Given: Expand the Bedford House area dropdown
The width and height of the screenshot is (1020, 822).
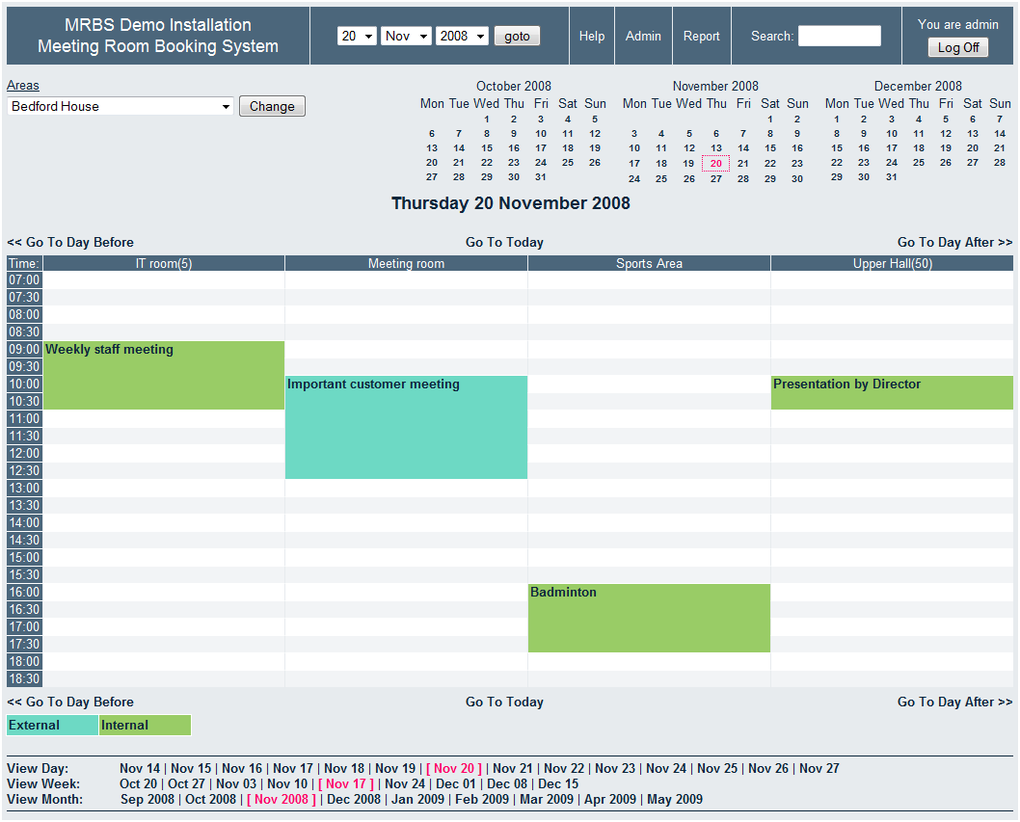Looking at the screenshot, I should [120, 106].
